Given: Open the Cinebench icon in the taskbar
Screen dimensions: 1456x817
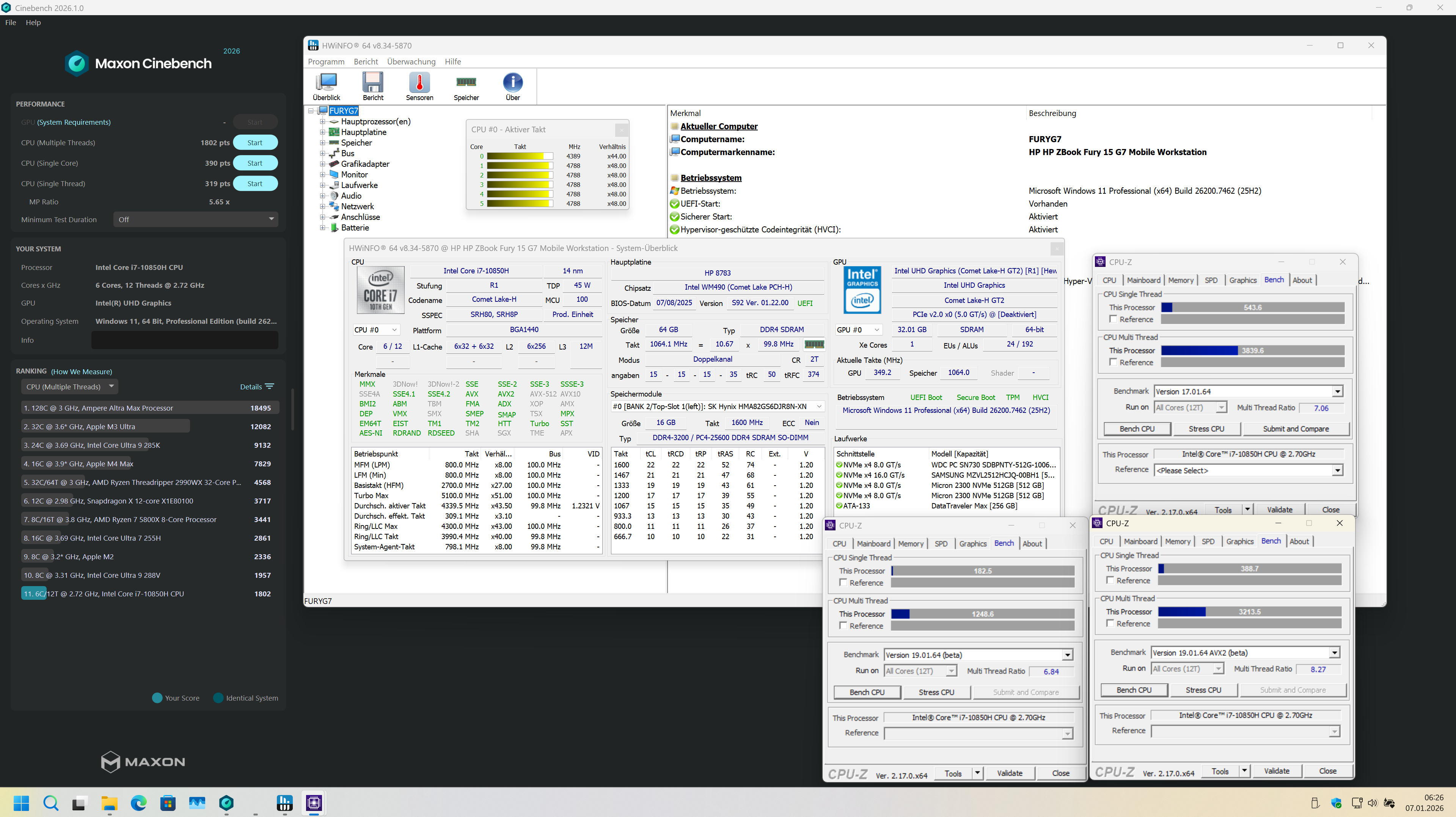Looking at the screenshot, I should [x=226, y=802].
